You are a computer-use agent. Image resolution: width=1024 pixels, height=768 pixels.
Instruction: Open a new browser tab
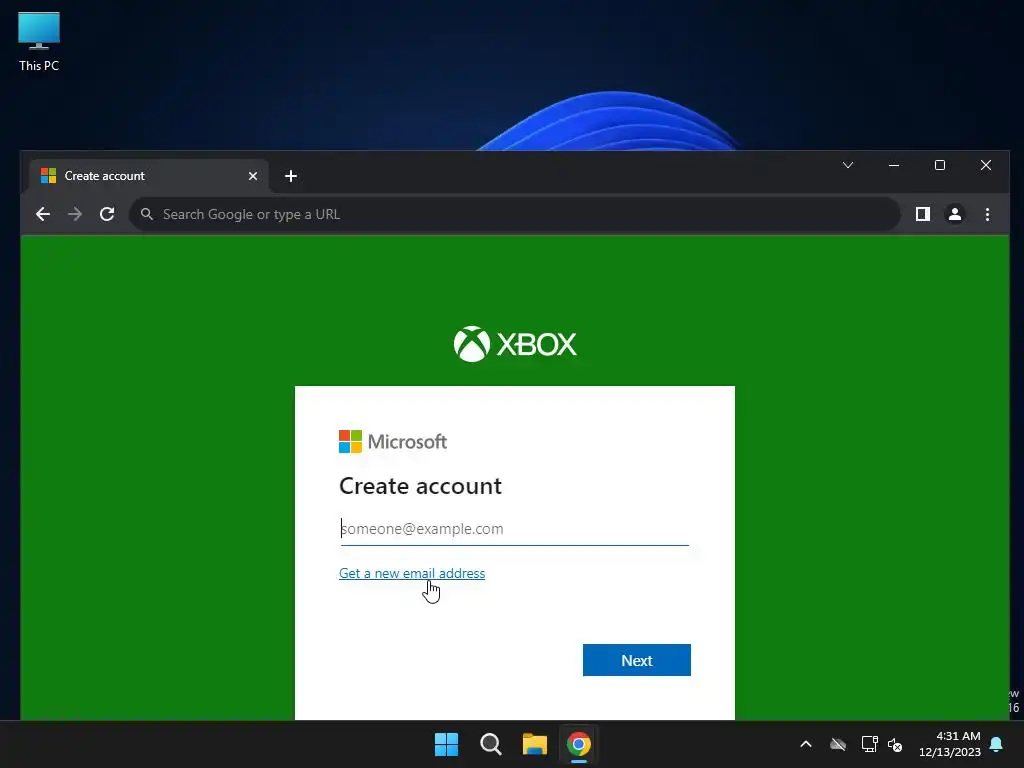(291, 176)
